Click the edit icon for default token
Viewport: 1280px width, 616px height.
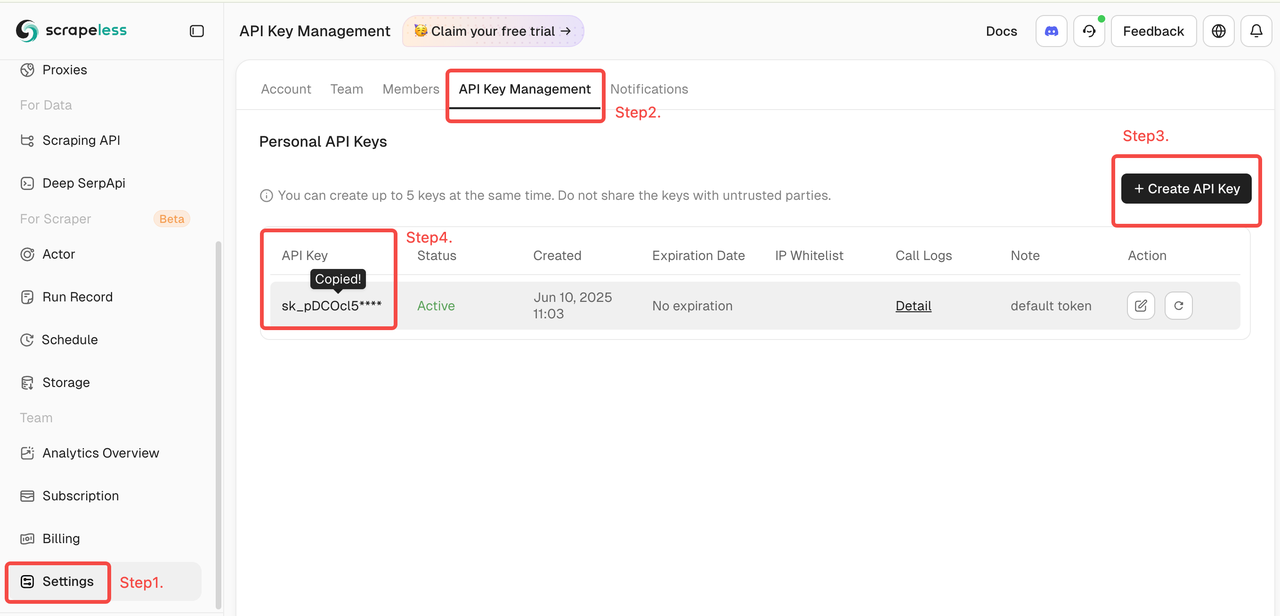(x=1141, y=306)
